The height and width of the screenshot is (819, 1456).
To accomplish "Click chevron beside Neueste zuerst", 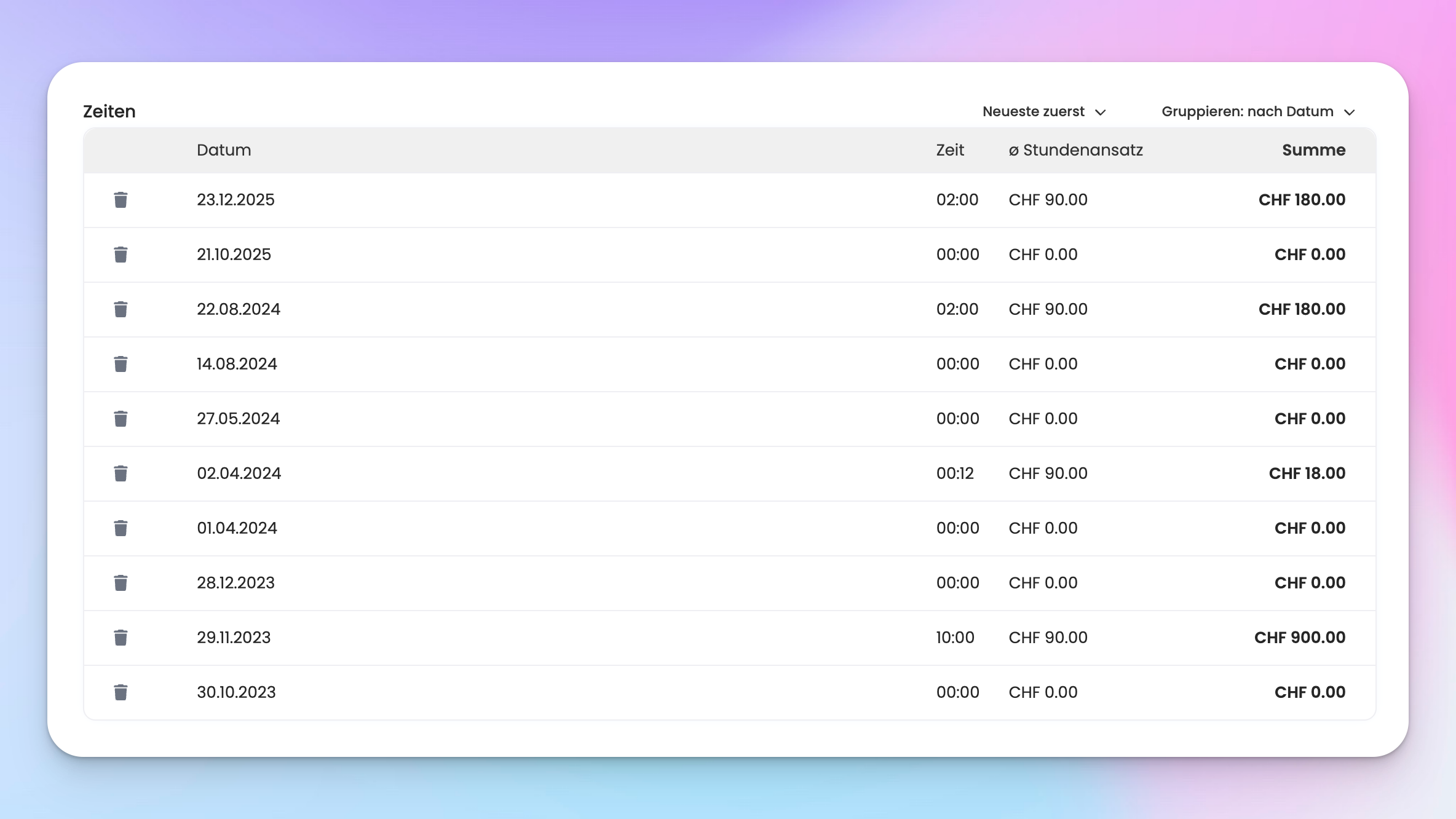I will pyautogui.click(x=1101, y=113).
